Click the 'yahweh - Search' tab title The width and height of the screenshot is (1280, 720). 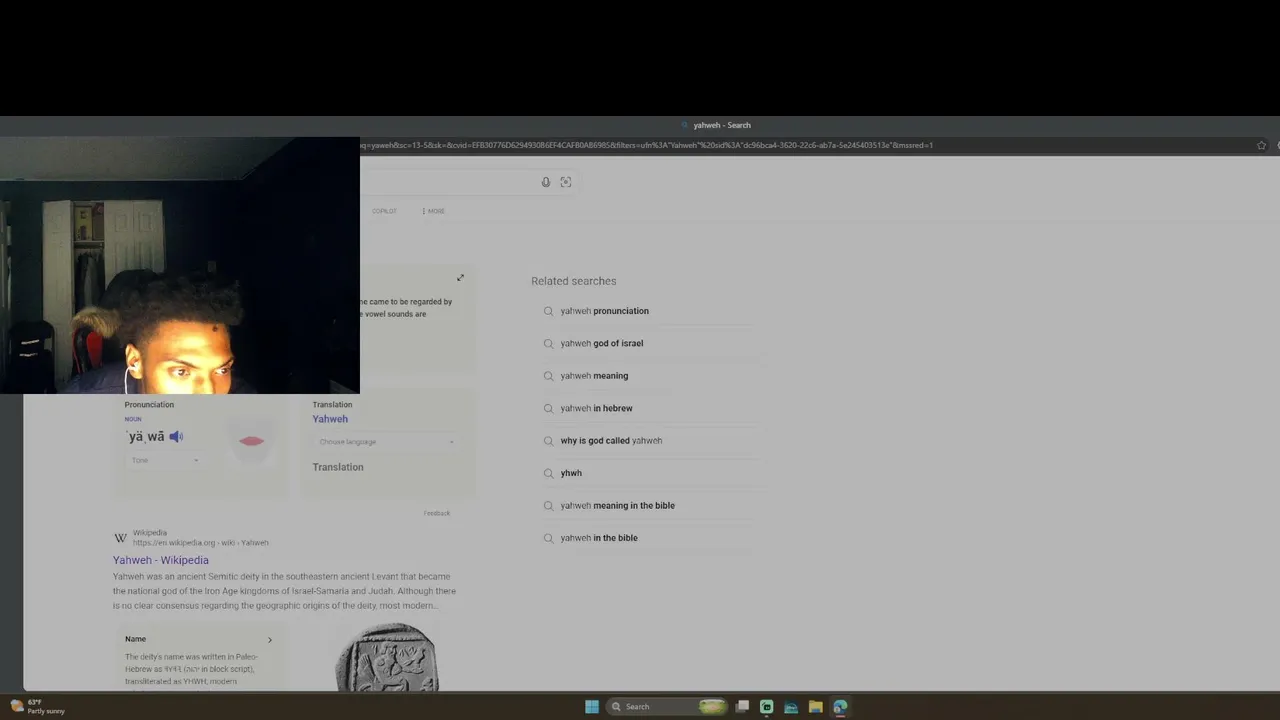pyautogui.click(x=722, y=125)
